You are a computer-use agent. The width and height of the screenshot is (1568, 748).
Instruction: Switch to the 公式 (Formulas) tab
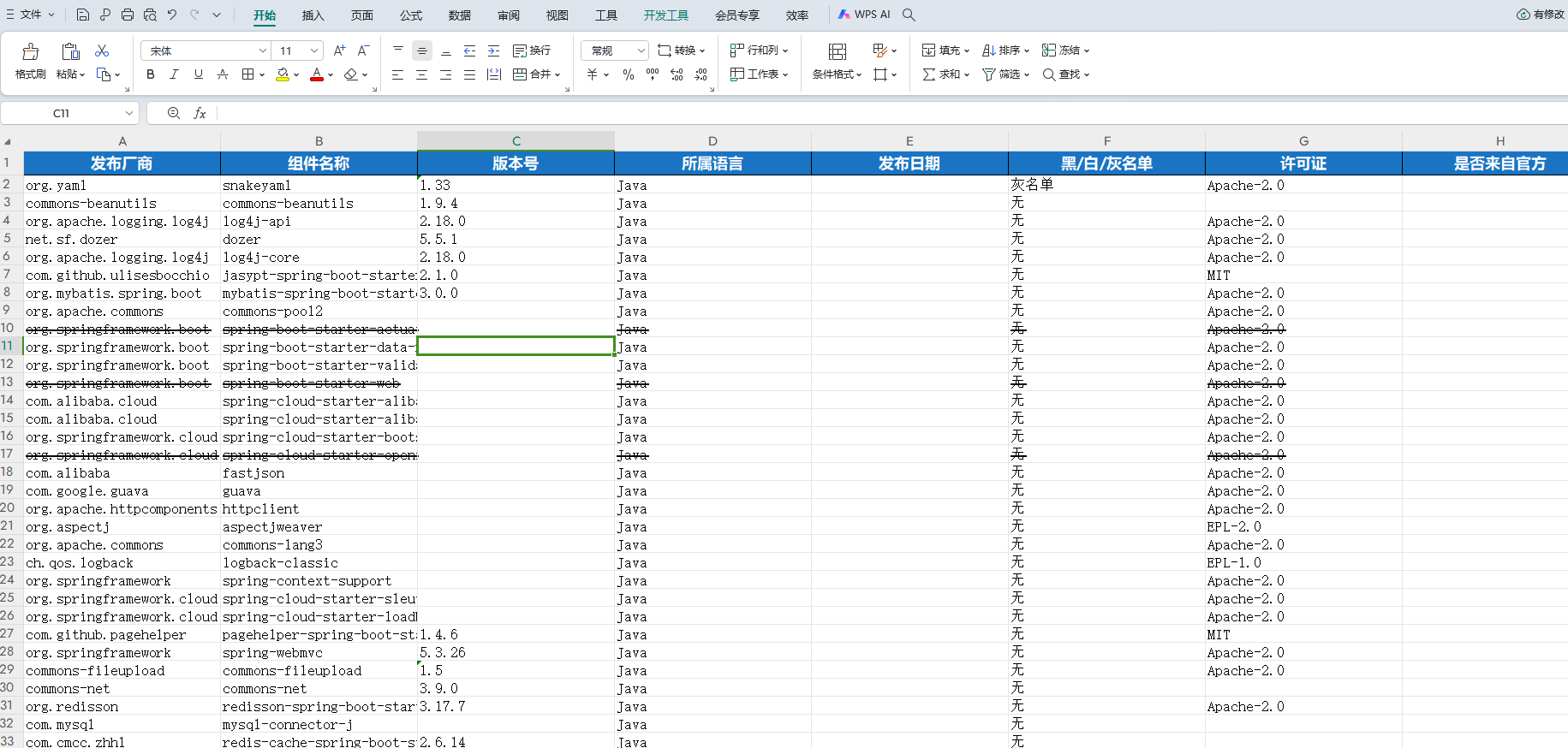click(x=411, y=15)
